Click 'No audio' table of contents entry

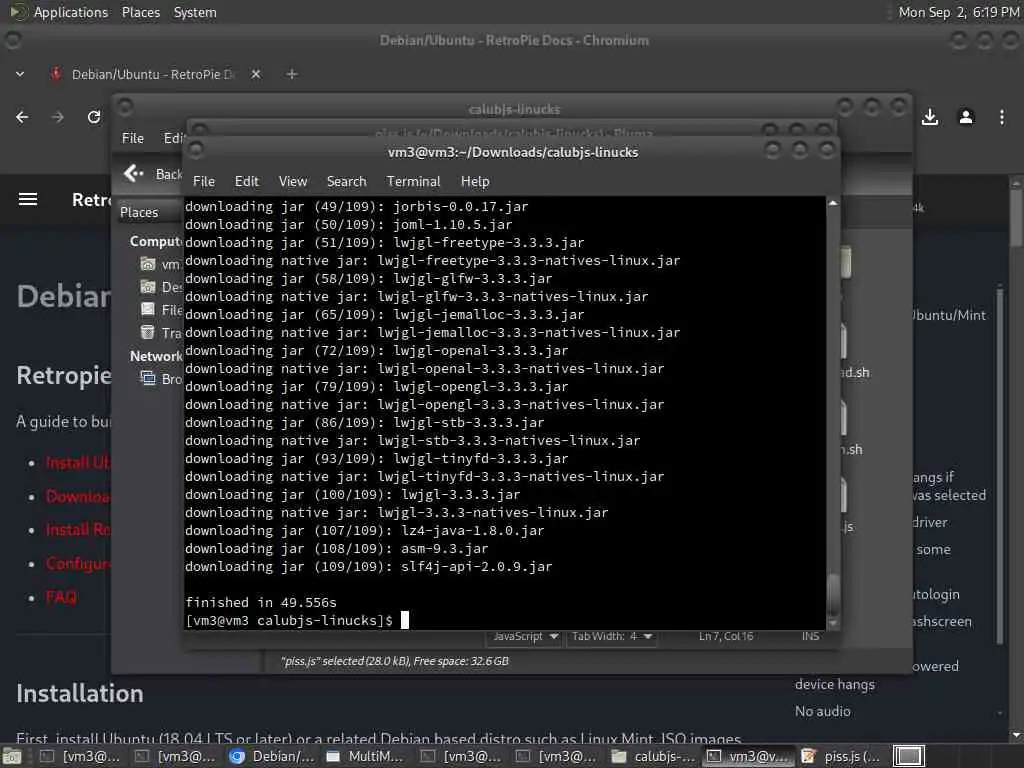coord(822,711)
